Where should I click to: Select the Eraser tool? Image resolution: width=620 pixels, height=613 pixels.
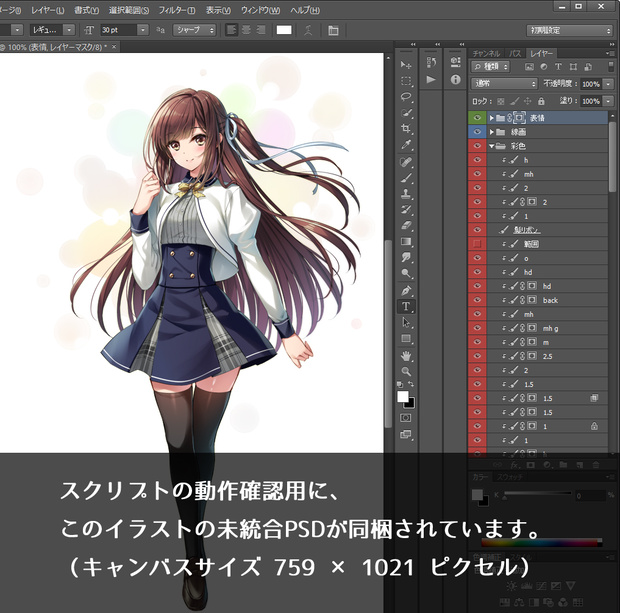pos(406,225)
